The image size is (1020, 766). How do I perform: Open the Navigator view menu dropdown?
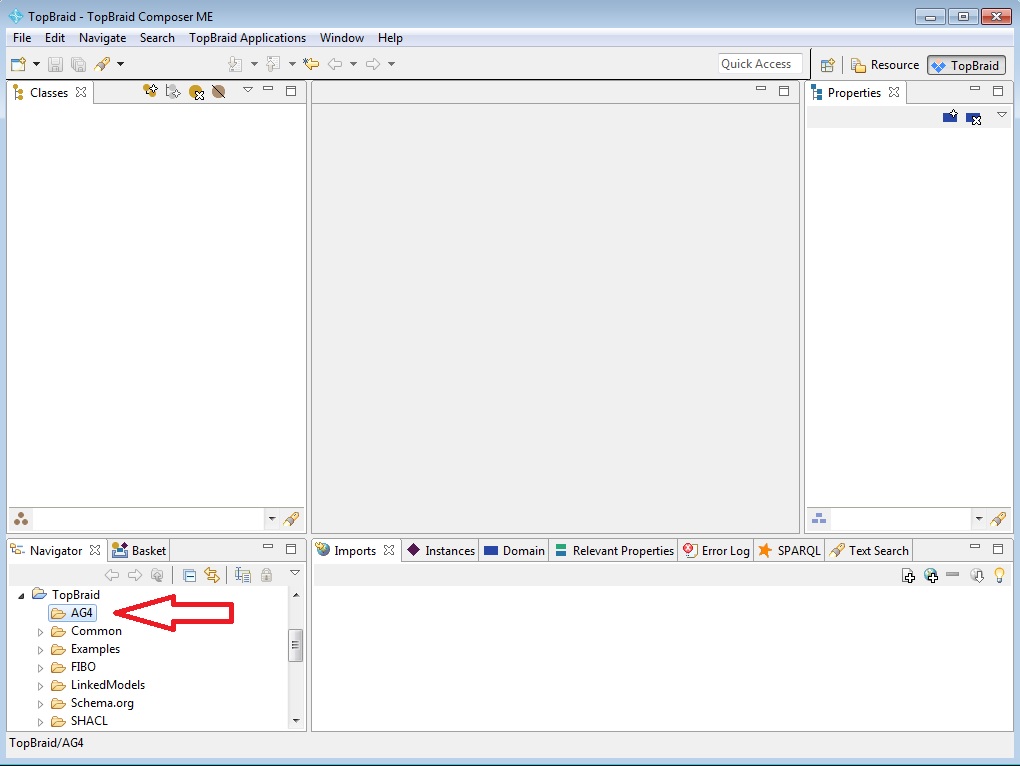[x=295, y=573]
